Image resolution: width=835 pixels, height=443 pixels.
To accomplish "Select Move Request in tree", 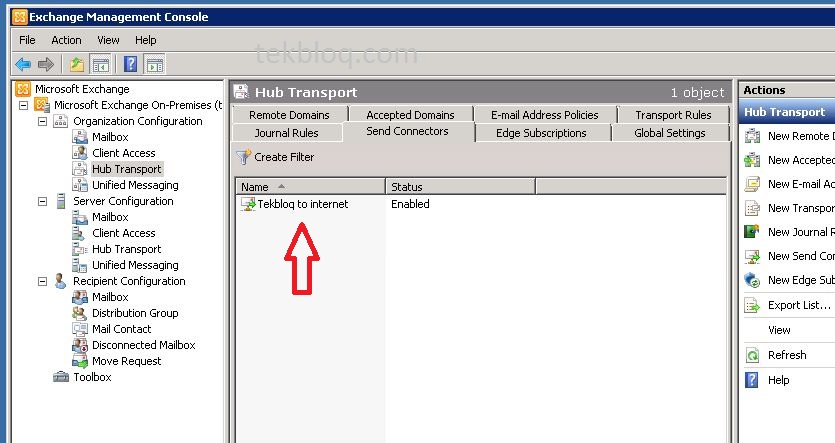I will 126,360.
